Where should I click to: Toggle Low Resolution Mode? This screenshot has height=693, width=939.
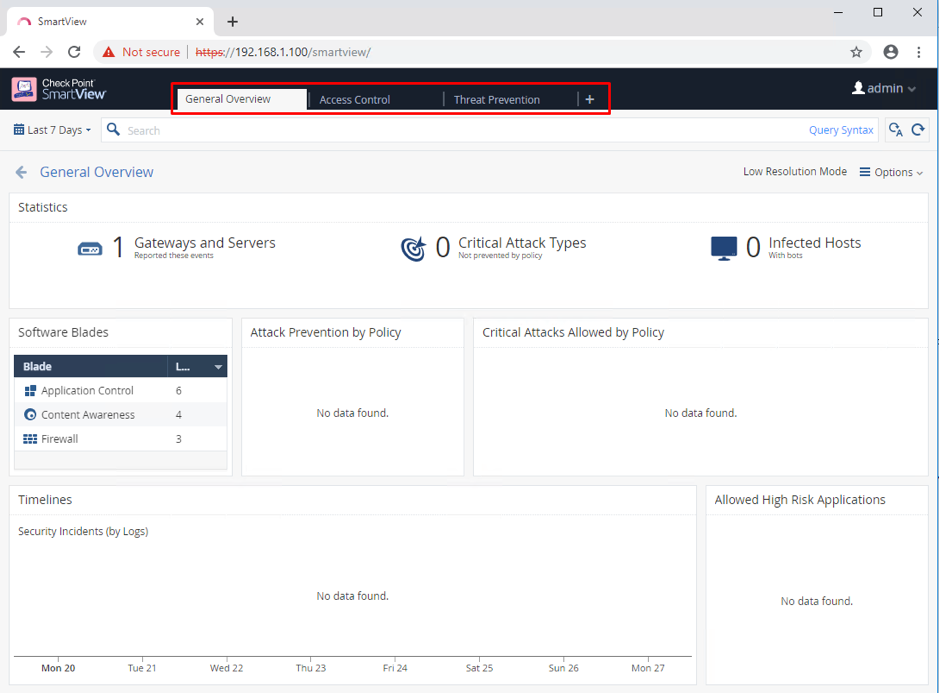pos(795,172)
